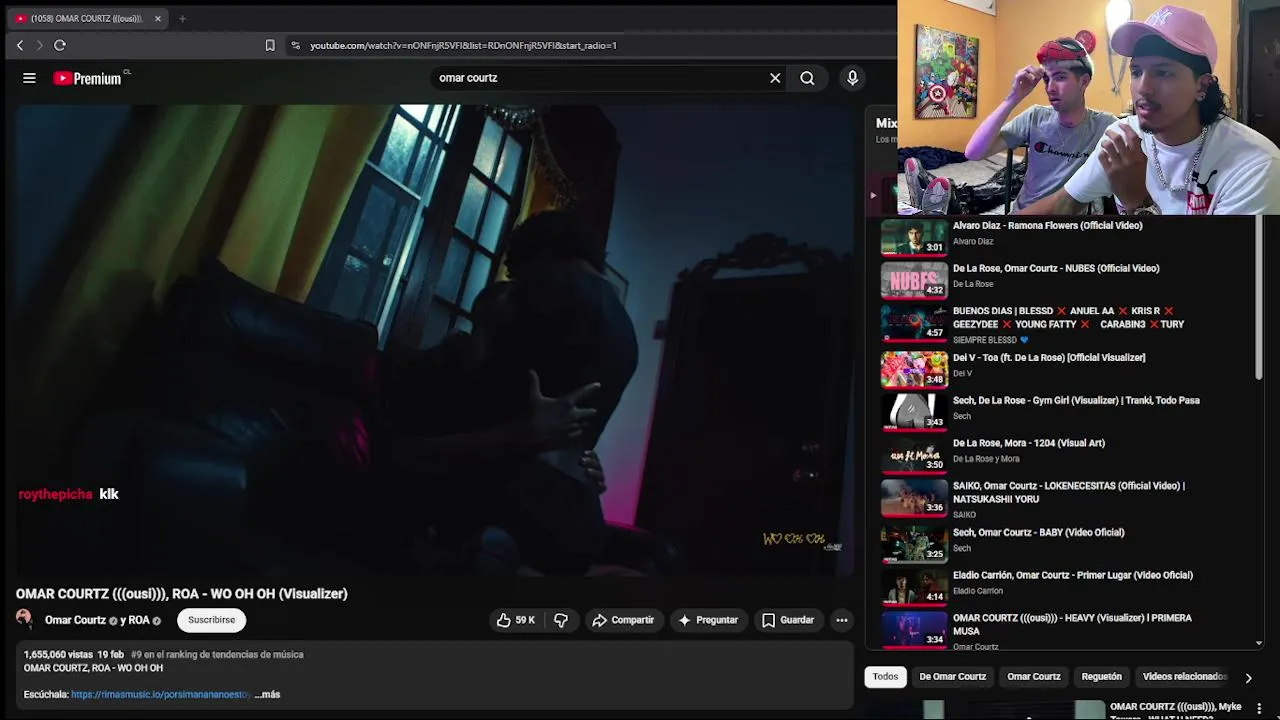Play Alvaro Diaz Ramona Flowers thumbnail

pyautogui.click(x=914, y=237)
